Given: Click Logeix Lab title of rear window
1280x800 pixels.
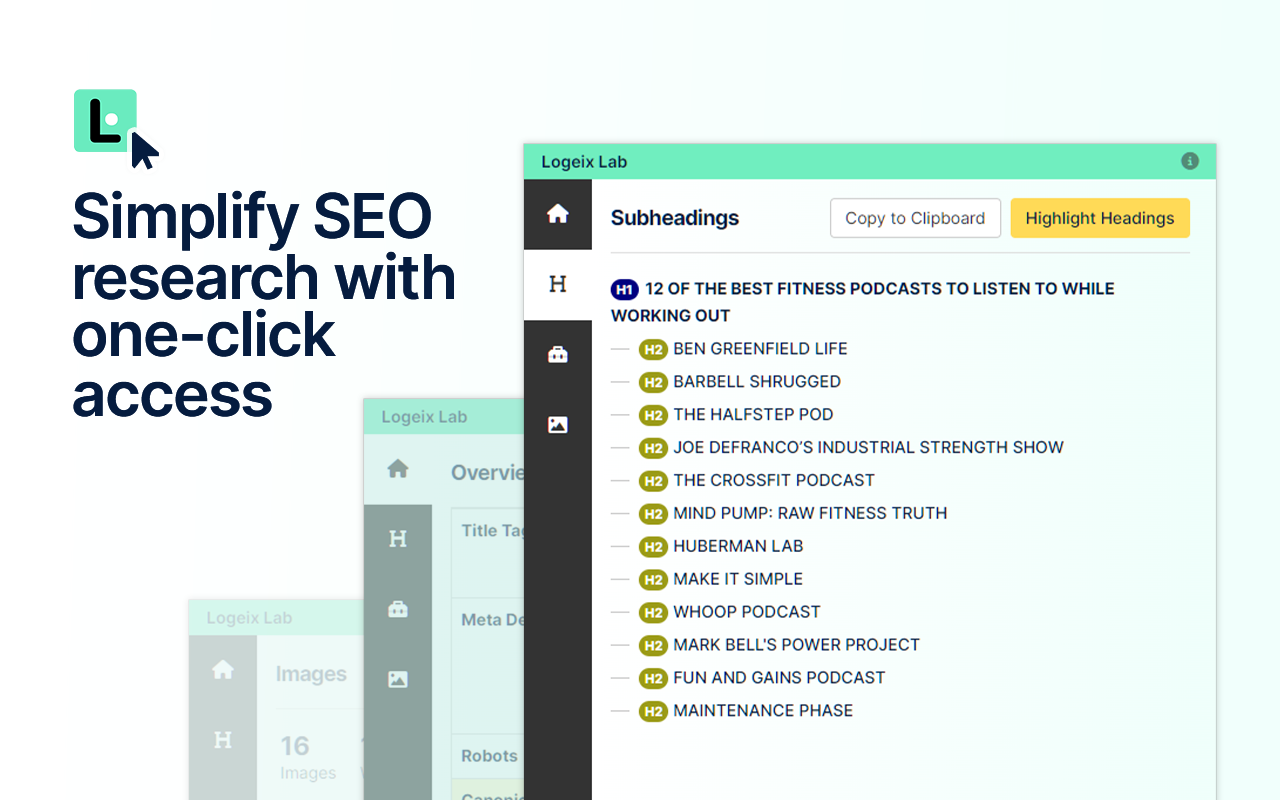Looking at the screenshot, I should [x=249, y=618].
